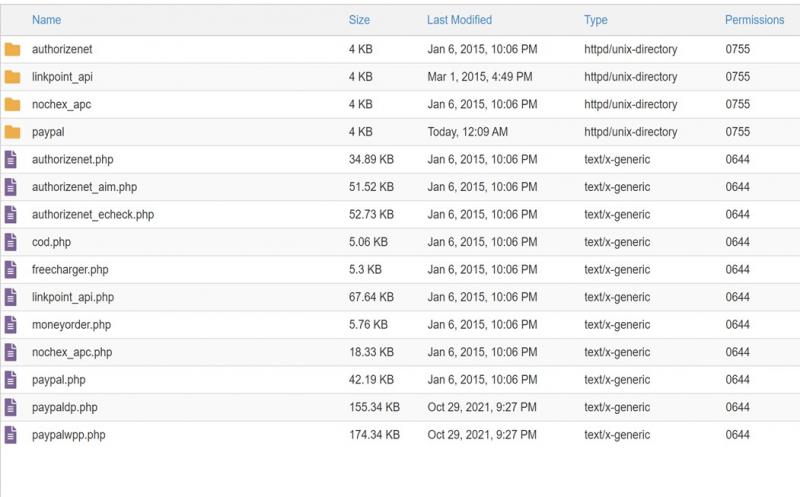Select the nochex_apc.php file name
The image size is (800, 497).
(x=72, y=353)
